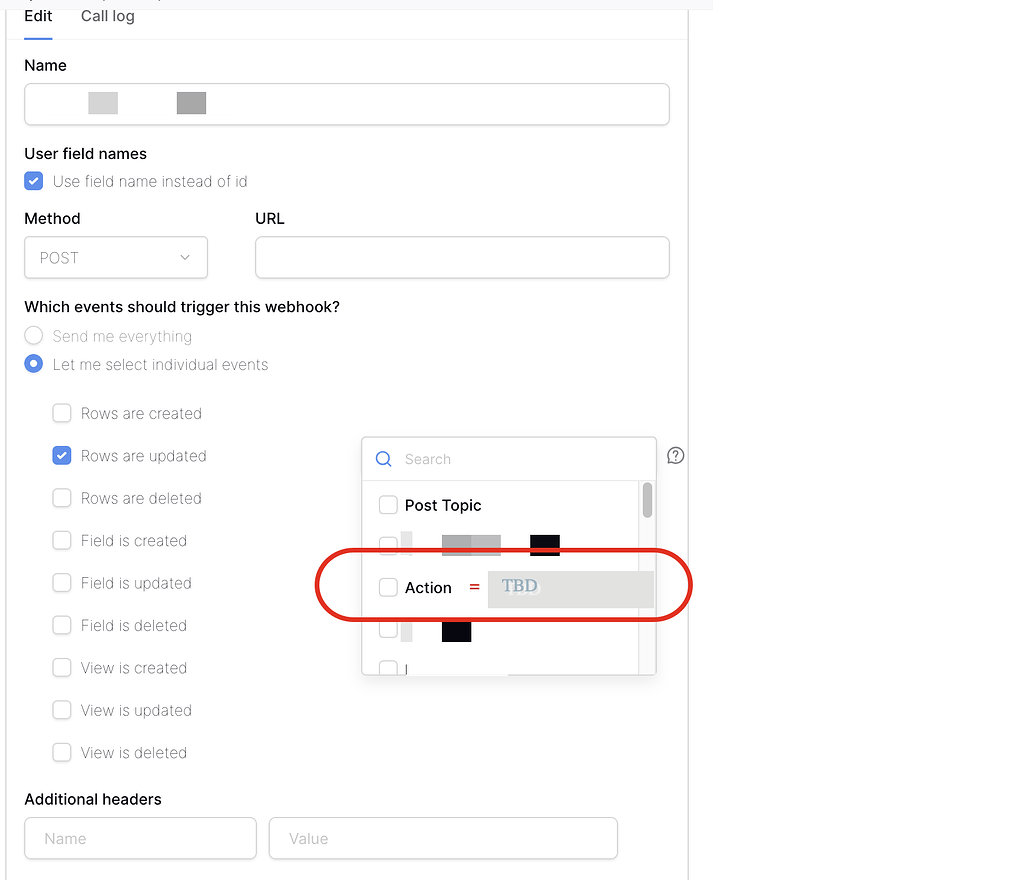Click the URL input field
This screenshot has width=1024, height=880.
(462, 257)
